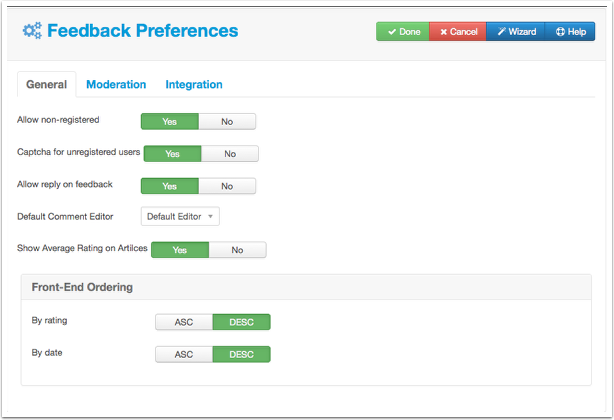Click the lifebuoy Help icon
The height and width of the screenshot is (420, 614).
click(560, 32)
